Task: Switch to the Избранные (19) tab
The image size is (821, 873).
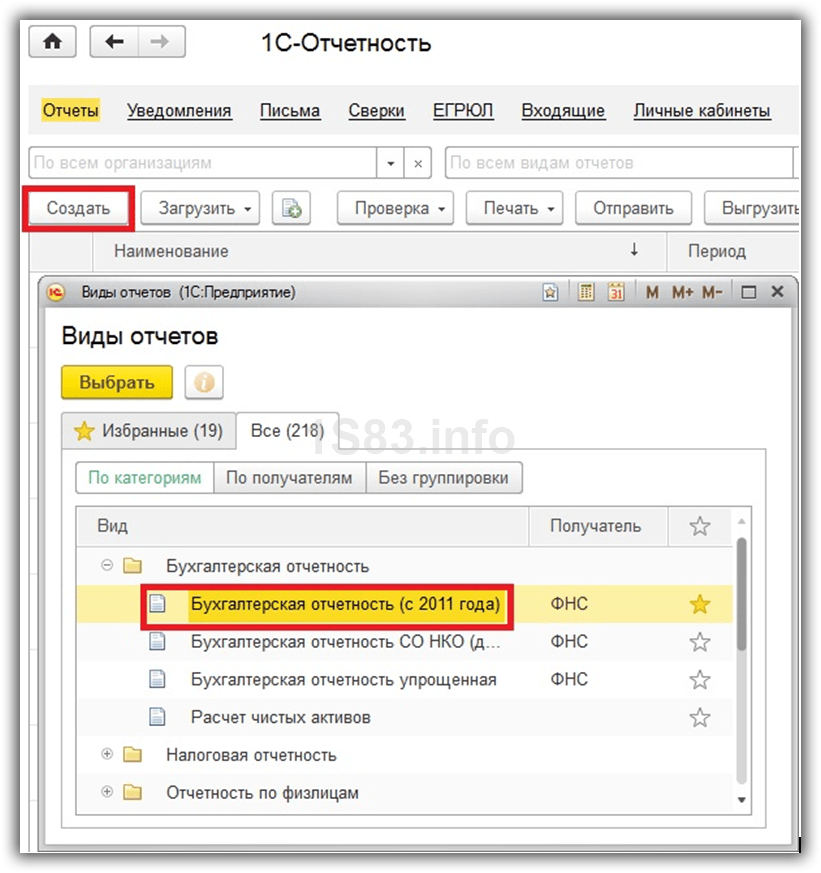Action: point(149,431)
